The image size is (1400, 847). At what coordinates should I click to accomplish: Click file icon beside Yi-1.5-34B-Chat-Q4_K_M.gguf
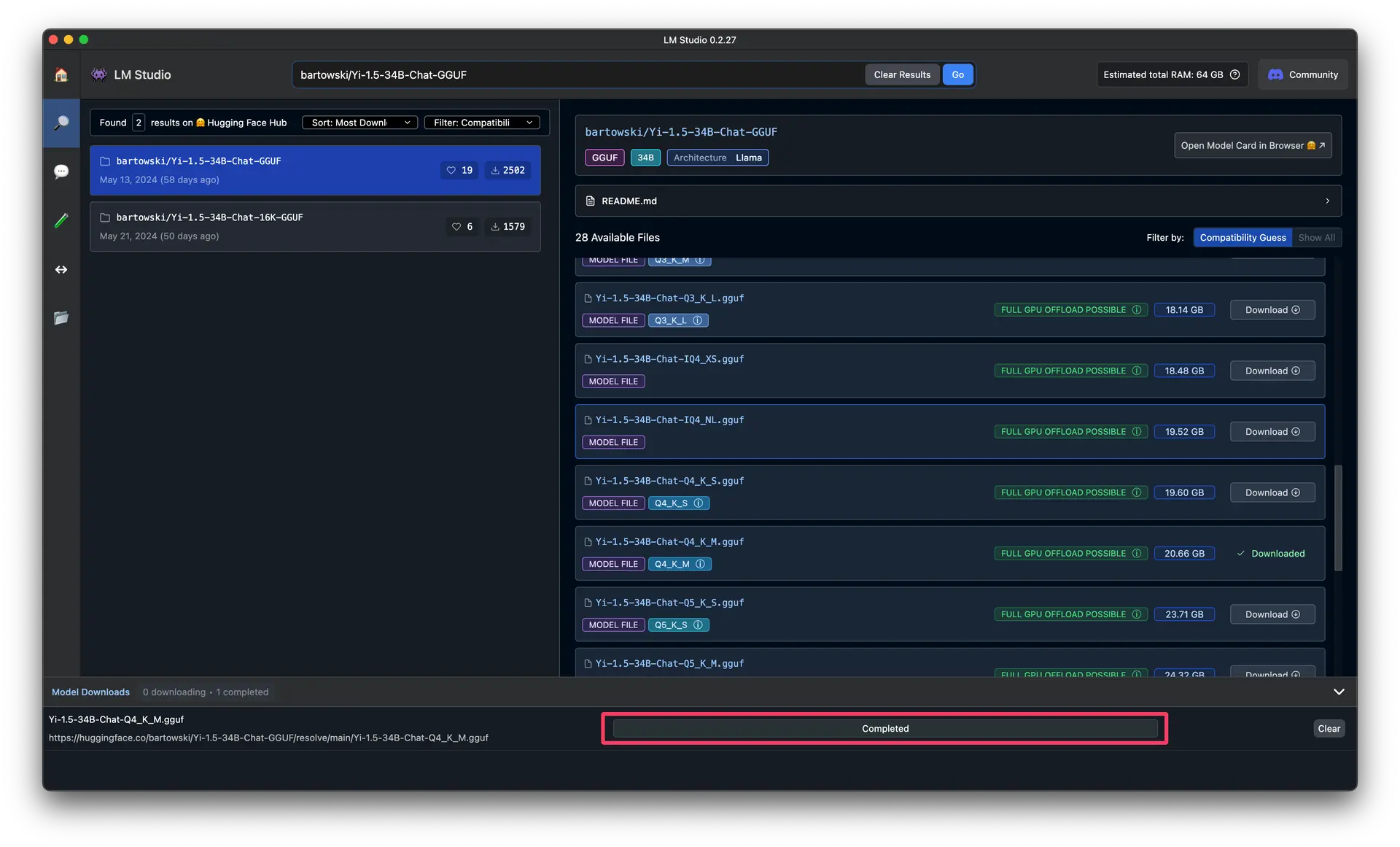588,542
